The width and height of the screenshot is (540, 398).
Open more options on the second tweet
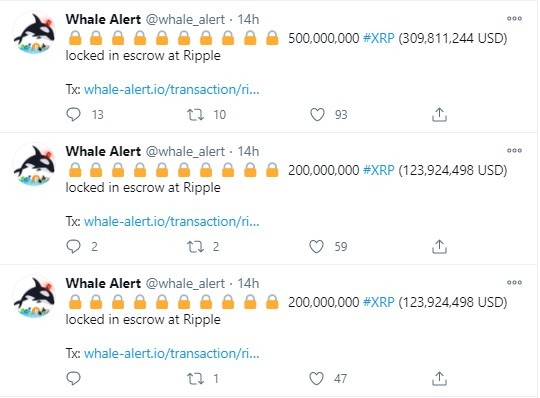514,150
